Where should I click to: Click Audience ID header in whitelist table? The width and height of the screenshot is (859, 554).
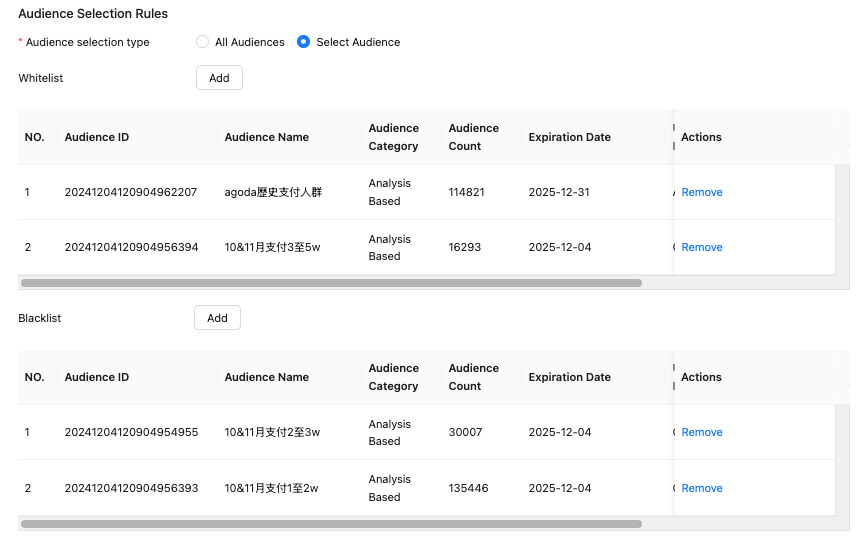[97, 137]
